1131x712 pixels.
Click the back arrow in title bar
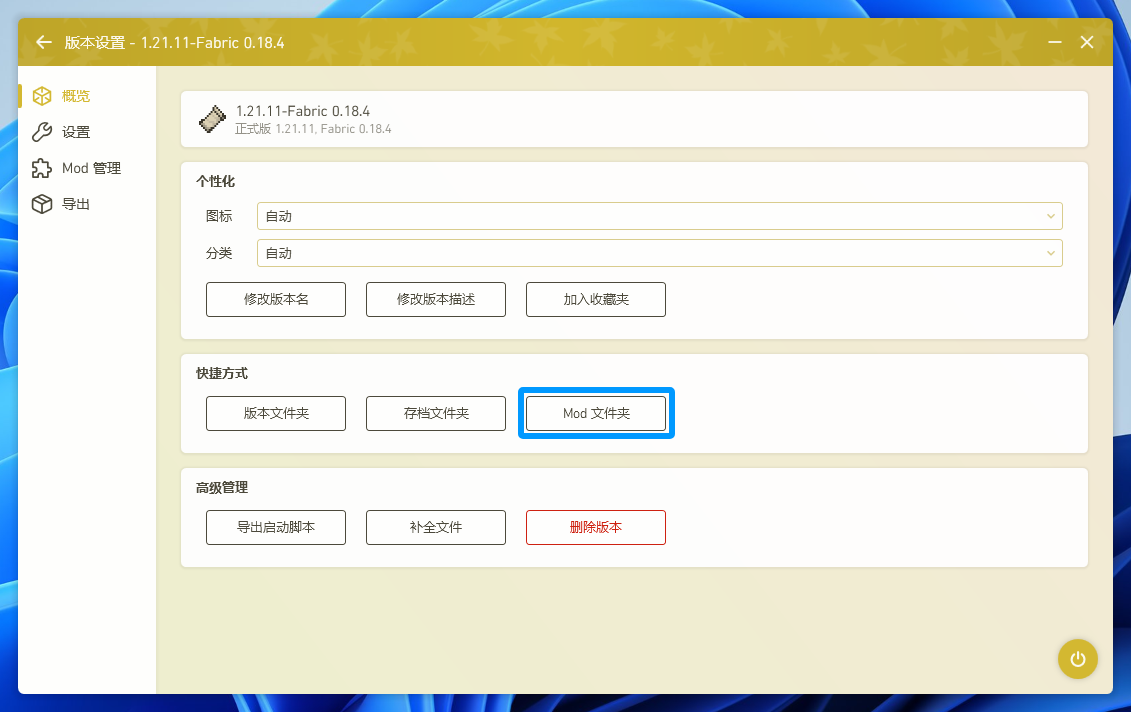43,43
